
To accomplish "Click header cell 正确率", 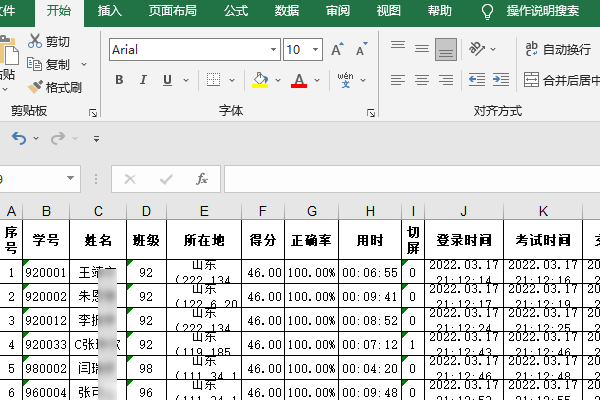I will [x=311, y=240].
